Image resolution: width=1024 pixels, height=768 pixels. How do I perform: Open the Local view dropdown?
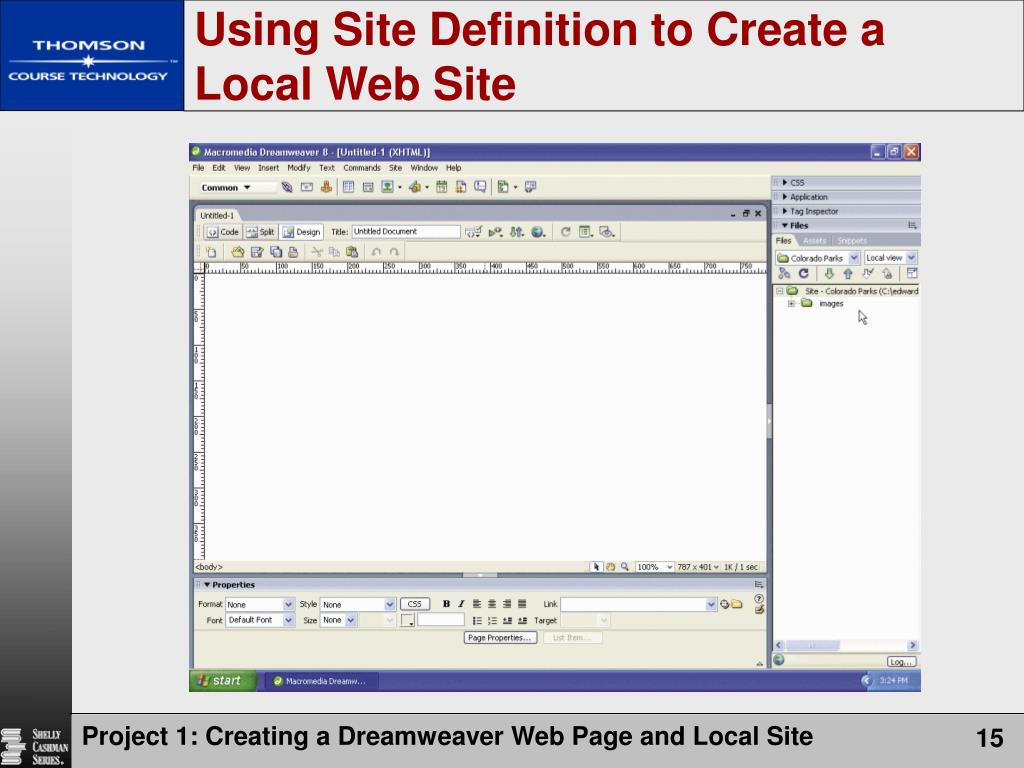891,258
